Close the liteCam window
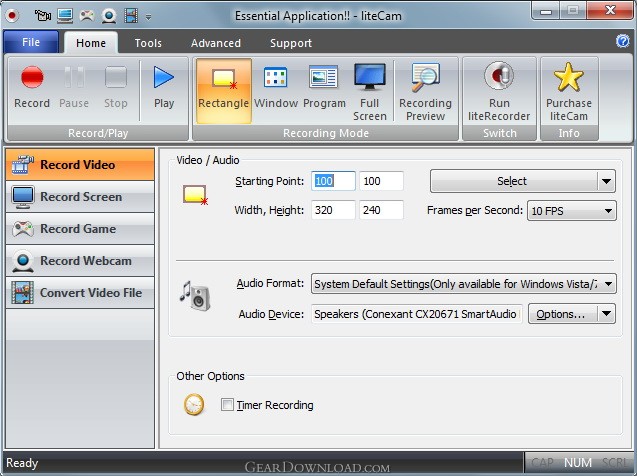 (x=610, y=10)
